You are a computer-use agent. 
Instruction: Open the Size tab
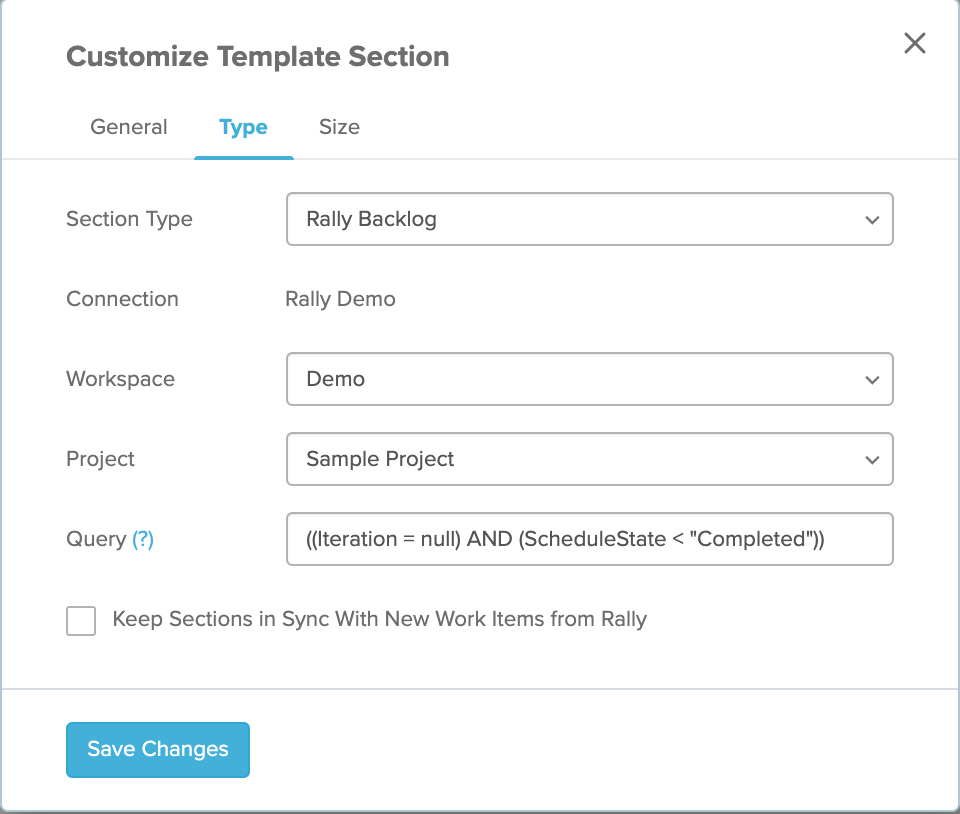click(x=339, y=127)
